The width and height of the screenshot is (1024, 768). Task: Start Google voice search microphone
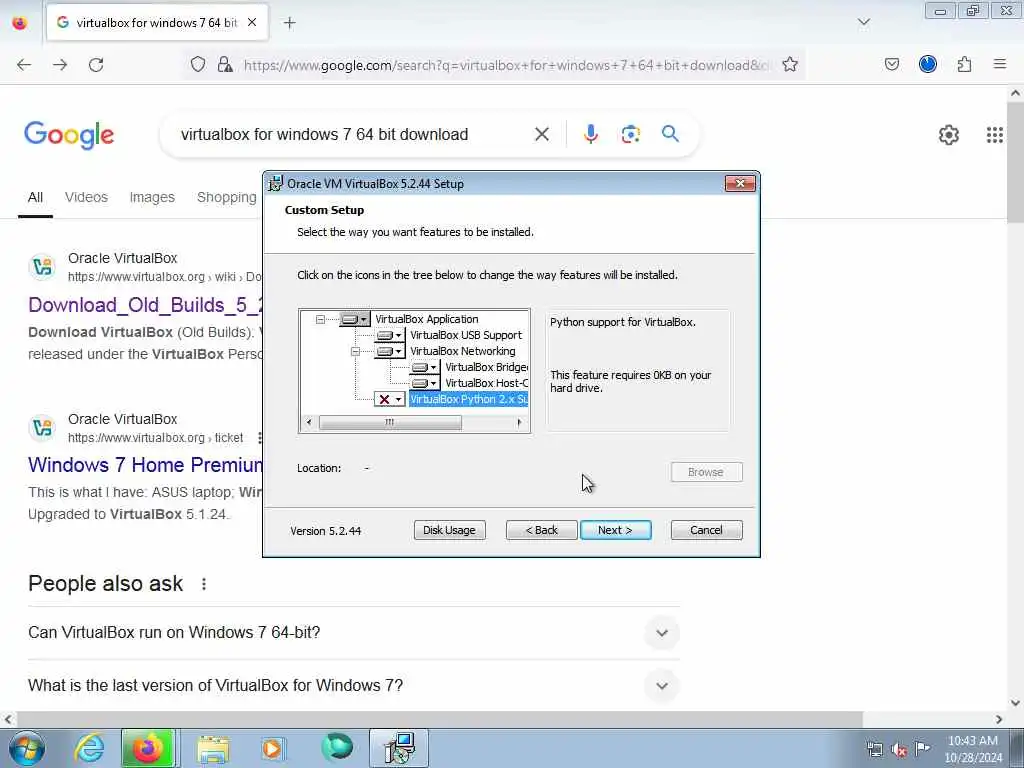590,135
